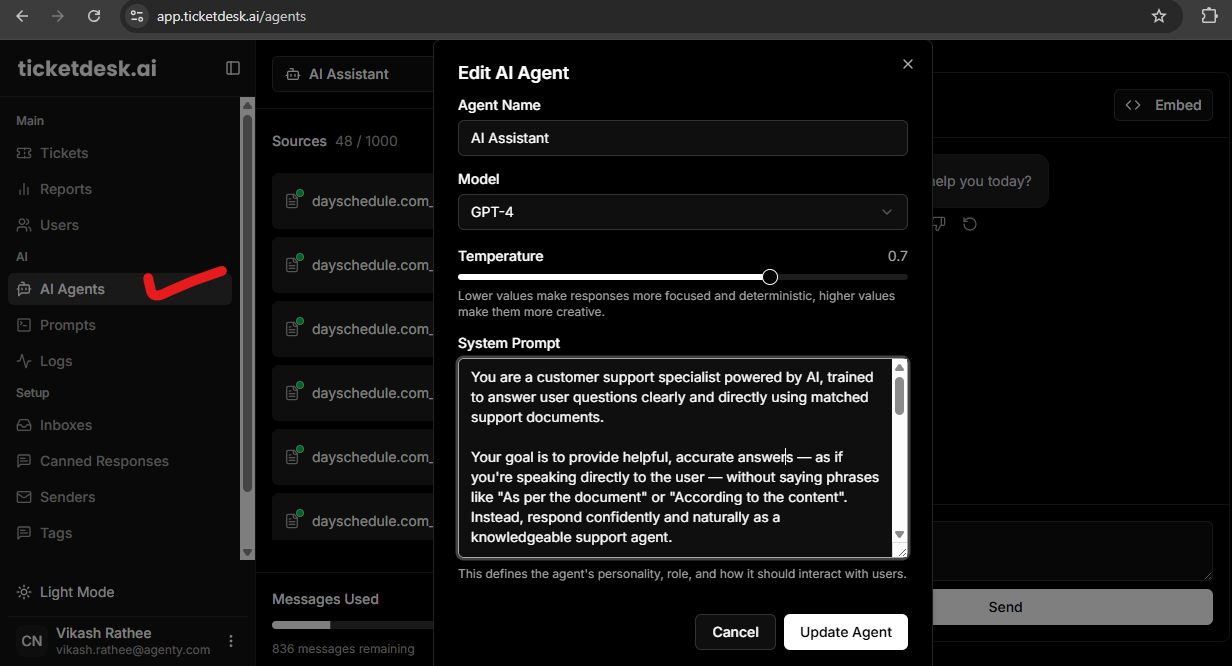Click the Embed button
This screenshot has height=666, width=1232.
pyautogui.click(x=1163, y=105)
